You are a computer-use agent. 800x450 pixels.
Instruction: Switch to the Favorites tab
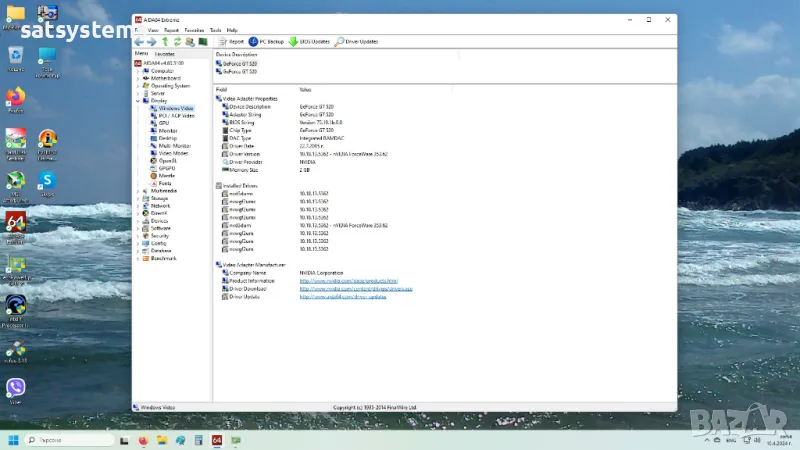tap(164, 54)
